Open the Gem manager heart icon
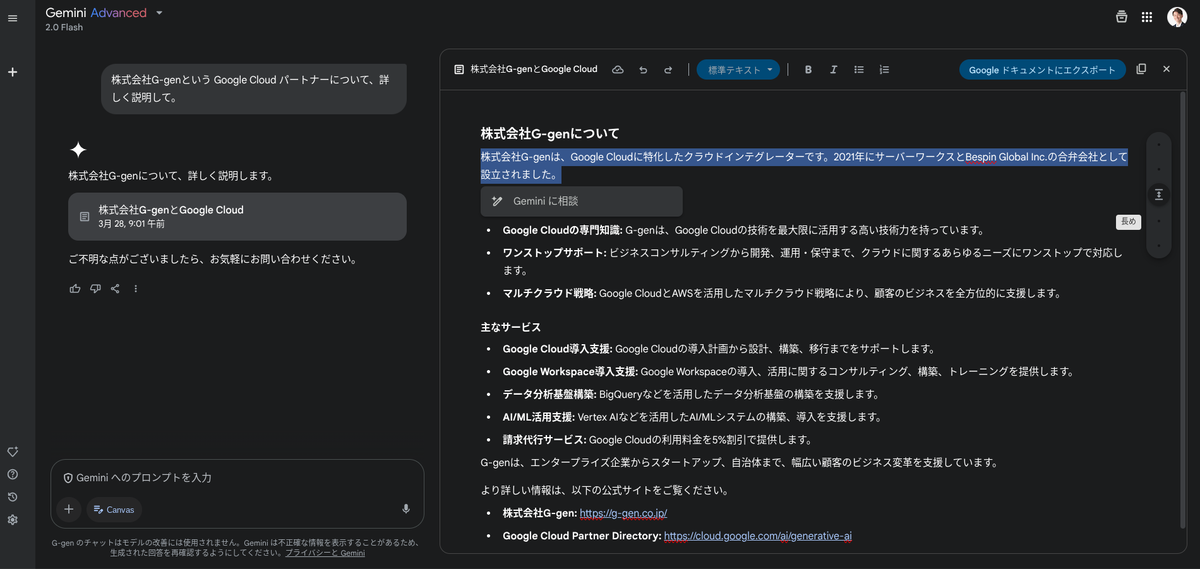Screen dimensions: 1200x569 coord(12,452)
